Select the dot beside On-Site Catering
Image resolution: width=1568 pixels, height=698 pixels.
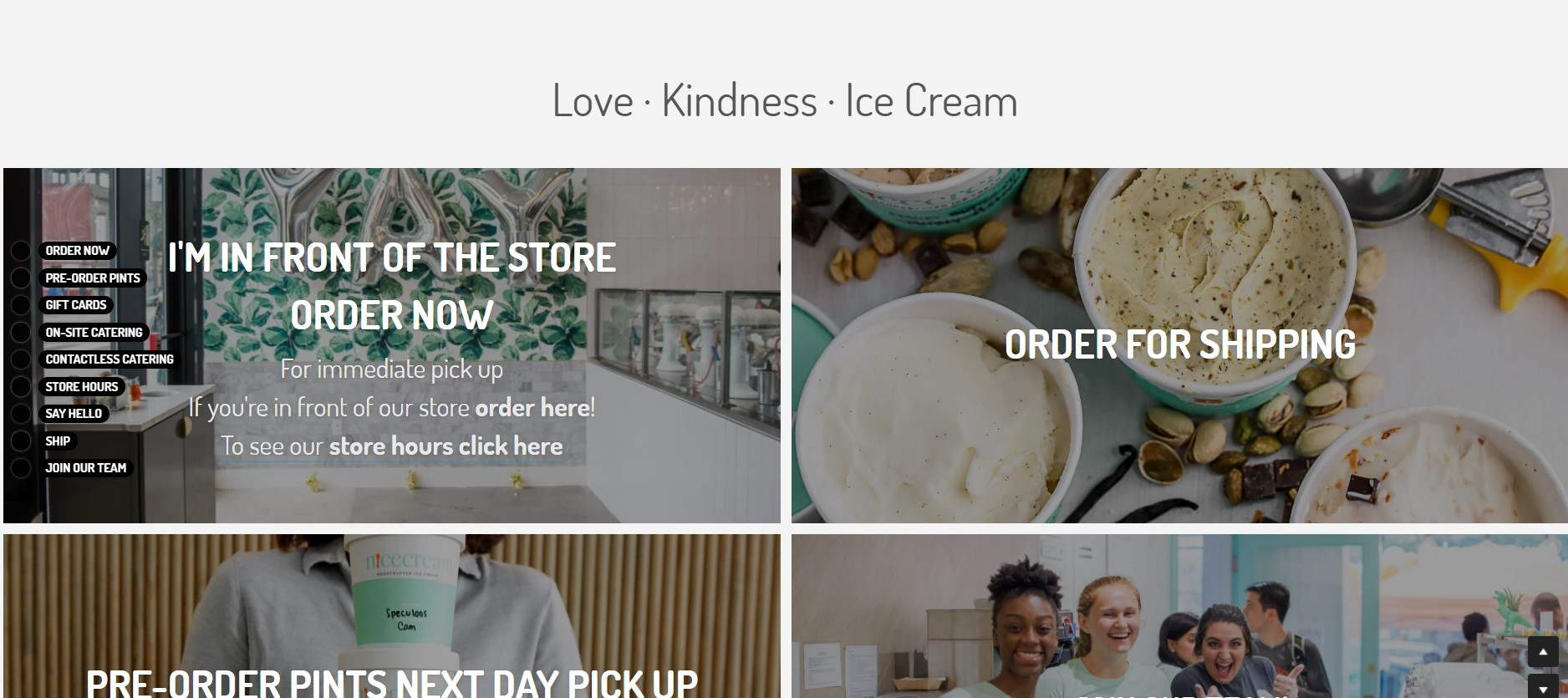tap(21, 333)
